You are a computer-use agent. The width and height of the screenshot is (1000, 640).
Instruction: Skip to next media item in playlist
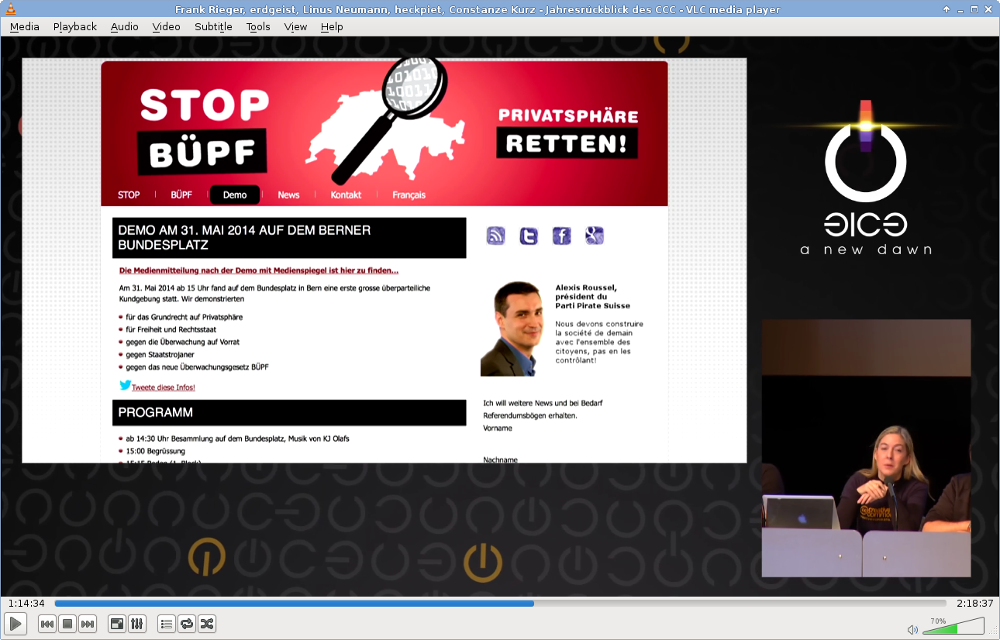pos(87,623)
